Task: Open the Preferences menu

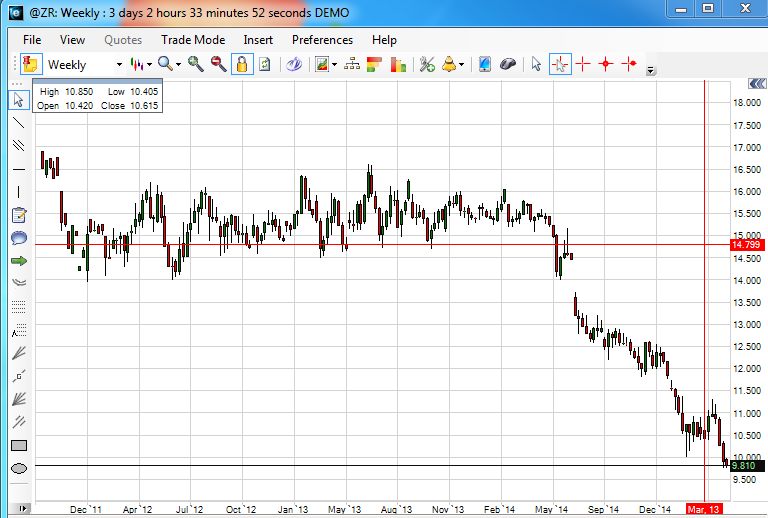Action: (x=322, y=40)
